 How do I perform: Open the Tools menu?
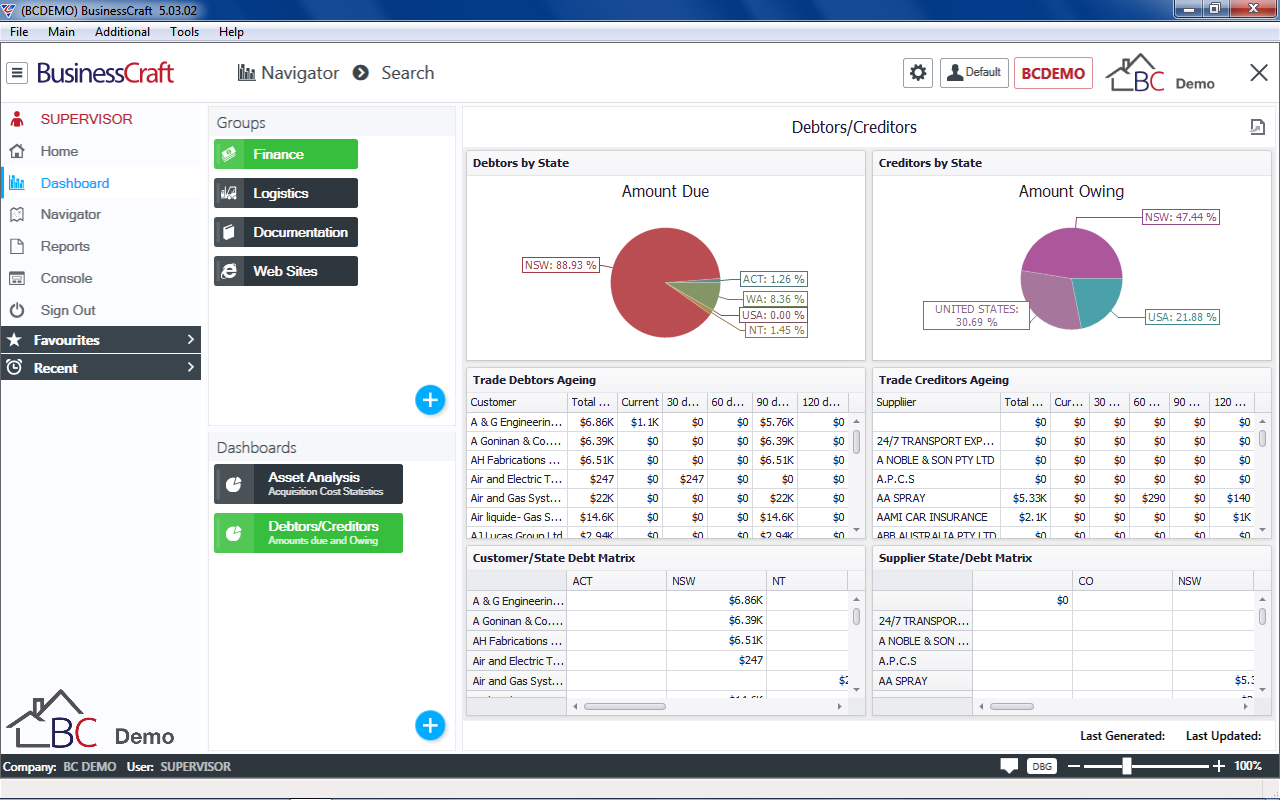[x=184, y=32]
